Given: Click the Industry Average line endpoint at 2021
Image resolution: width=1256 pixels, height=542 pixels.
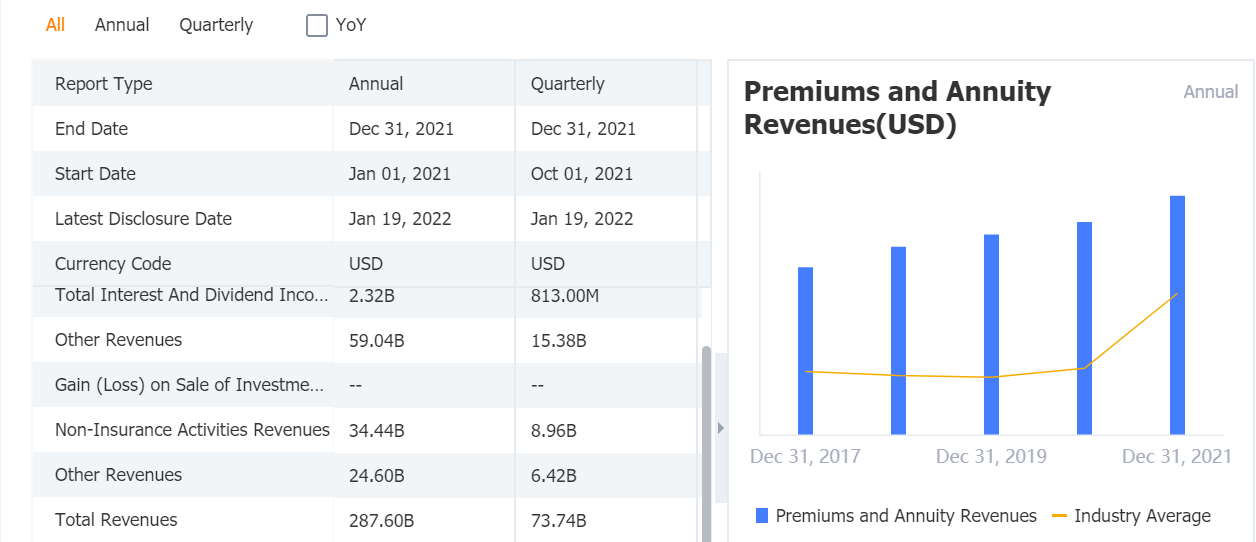Looking at the screenshot, I should pyautogui.click(x=1177, y=294).
